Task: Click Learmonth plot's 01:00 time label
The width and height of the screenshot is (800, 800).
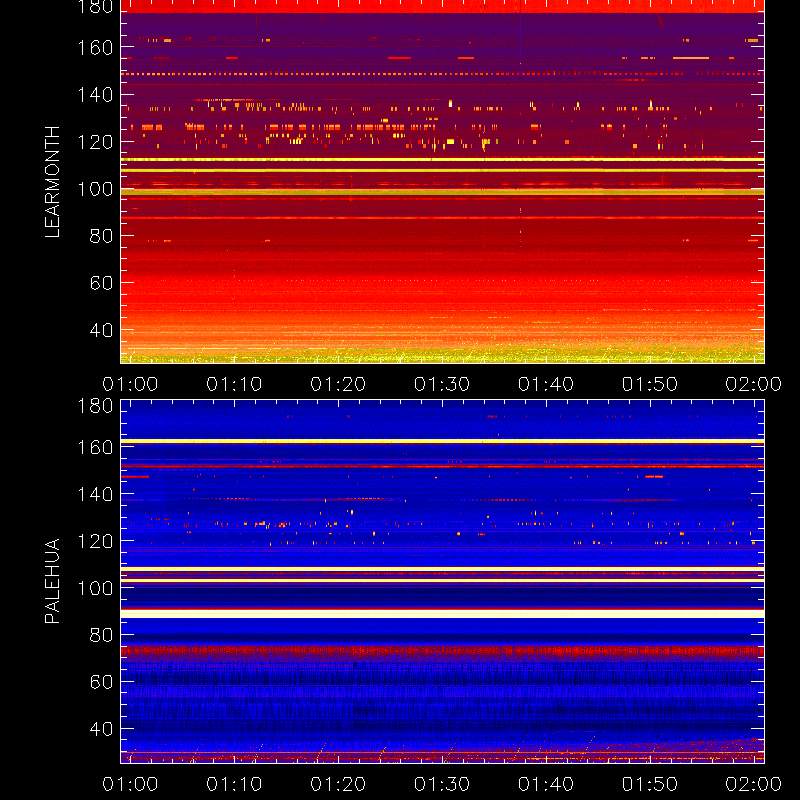Action: pyautogui.click(x=130, y=384)
